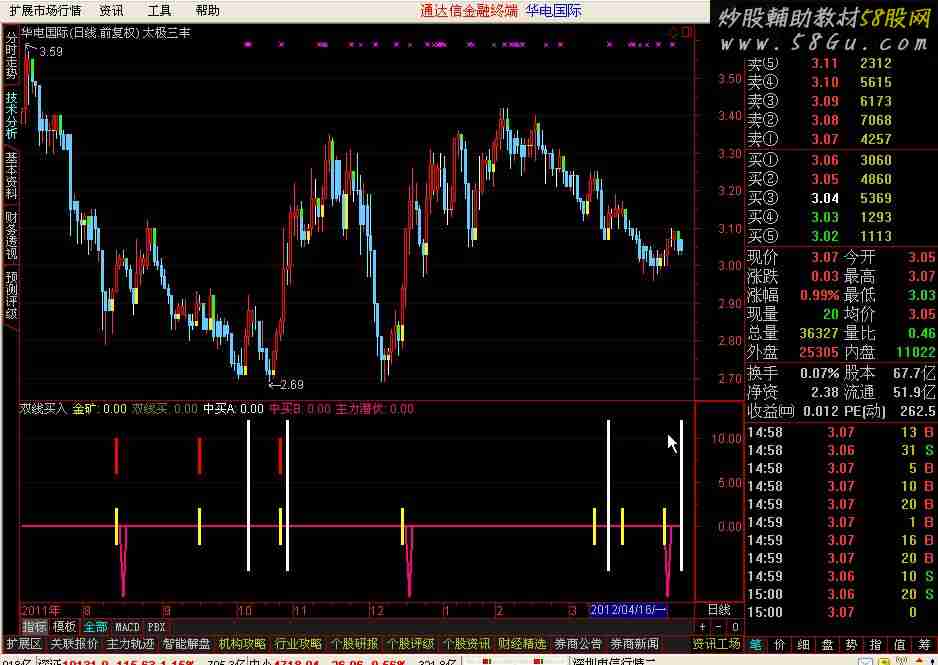This screenshot has height=665, width=938.
Task: Open the 帮助 menu
Action: coord(207,10)
